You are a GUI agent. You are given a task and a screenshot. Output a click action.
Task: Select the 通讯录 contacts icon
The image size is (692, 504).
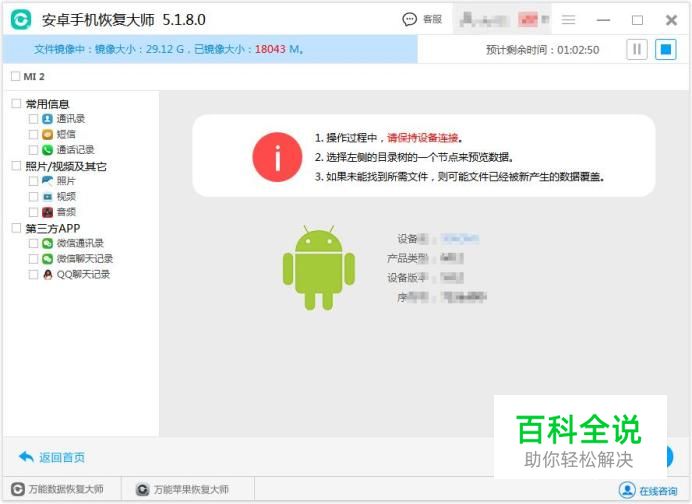(x=48, y=119)
